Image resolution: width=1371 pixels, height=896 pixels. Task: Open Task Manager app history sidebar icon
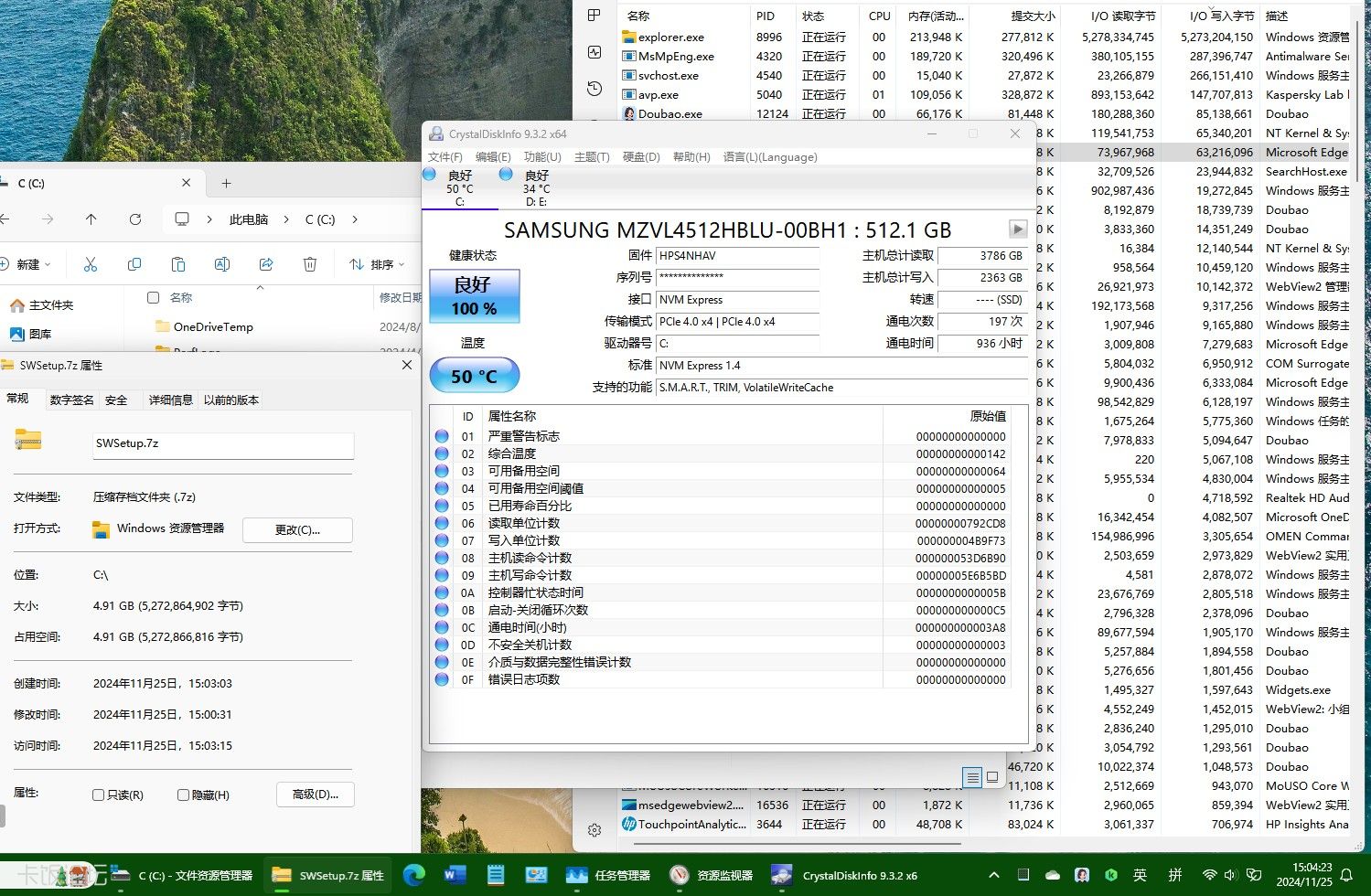594,89
